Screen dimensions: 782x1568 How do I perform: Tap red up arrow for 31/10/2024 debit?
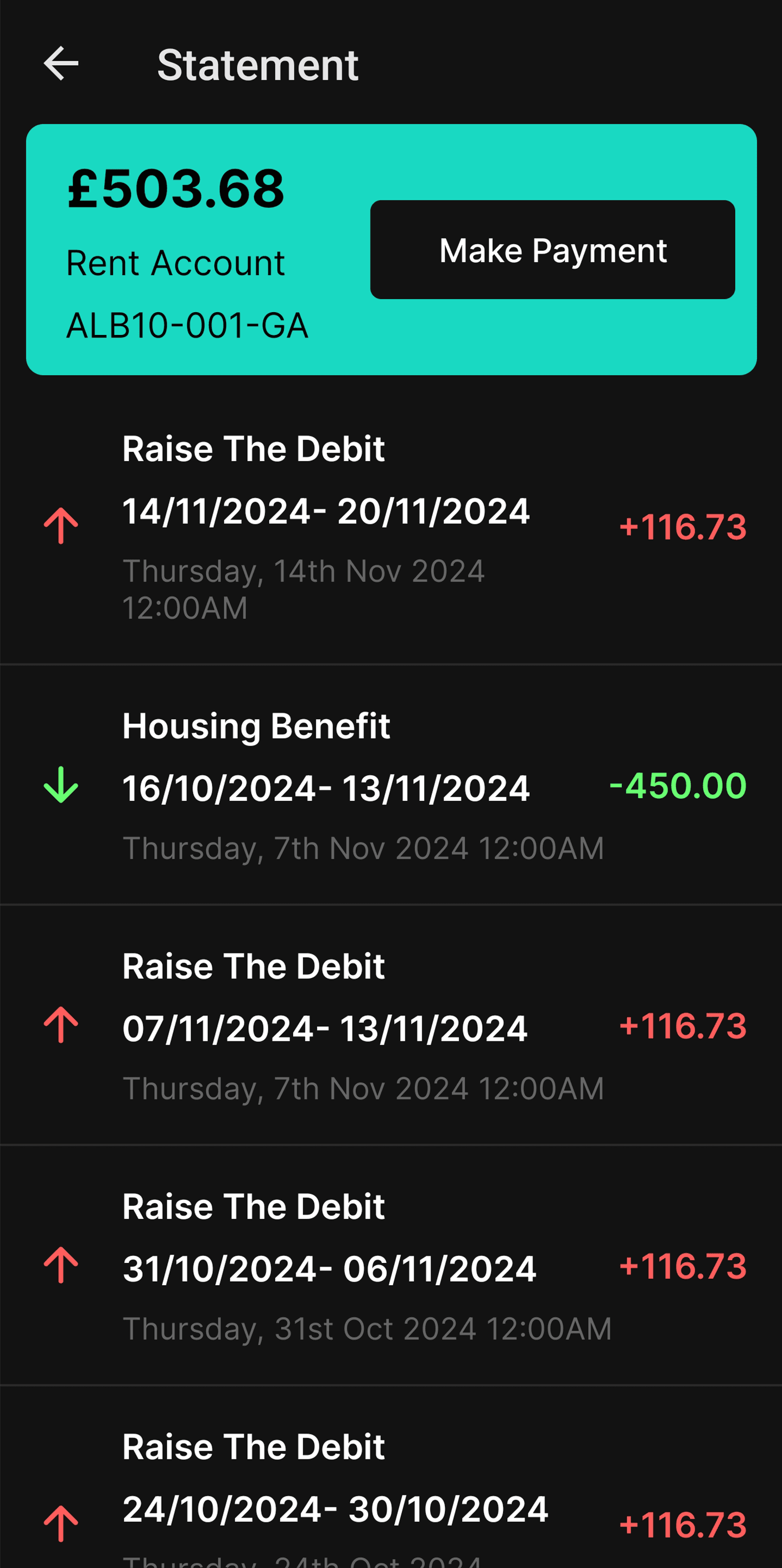[x=61, y=1266]
